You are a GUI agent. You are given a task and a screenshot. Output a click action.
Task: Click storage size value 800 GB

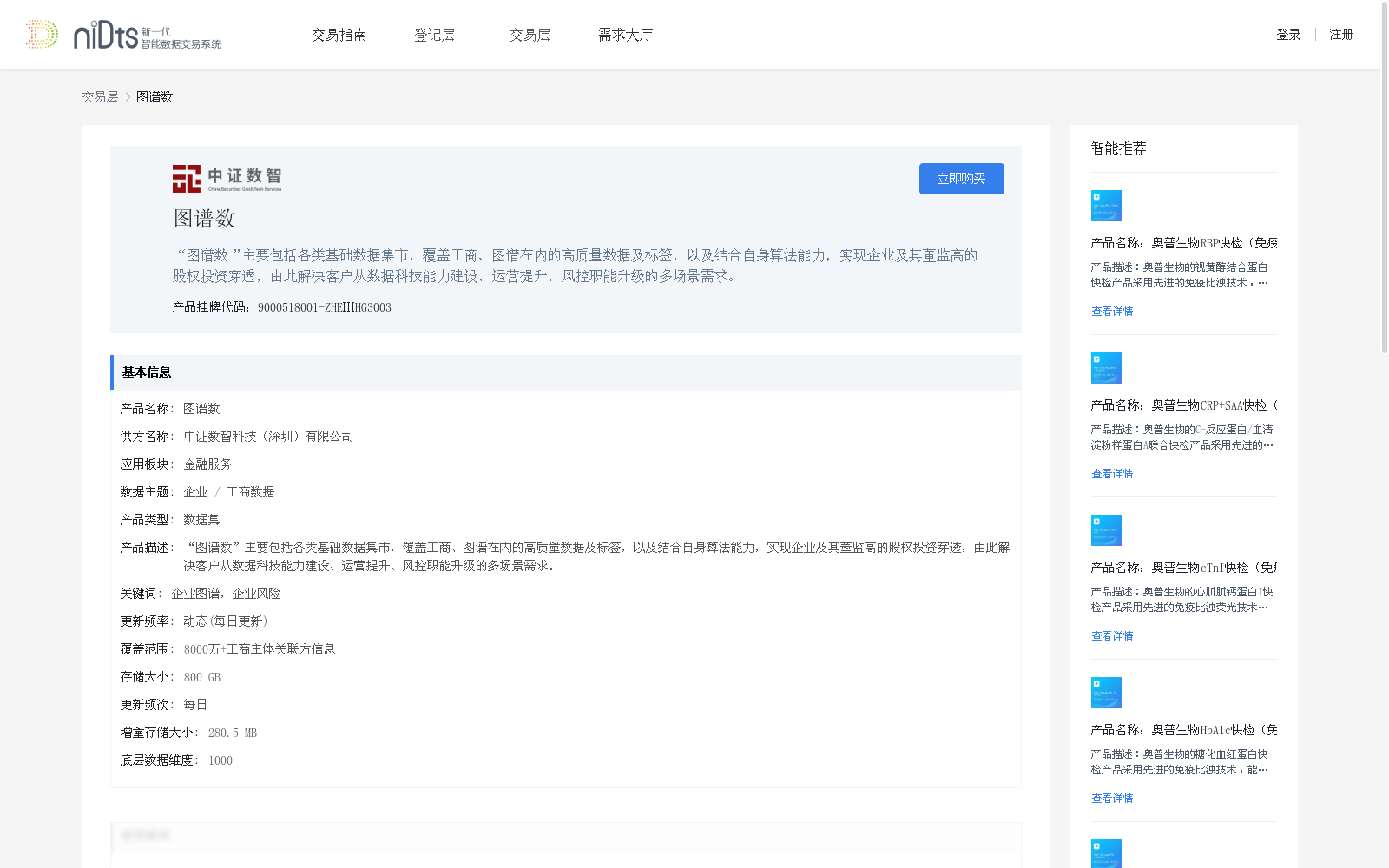[x=202, y=677]
